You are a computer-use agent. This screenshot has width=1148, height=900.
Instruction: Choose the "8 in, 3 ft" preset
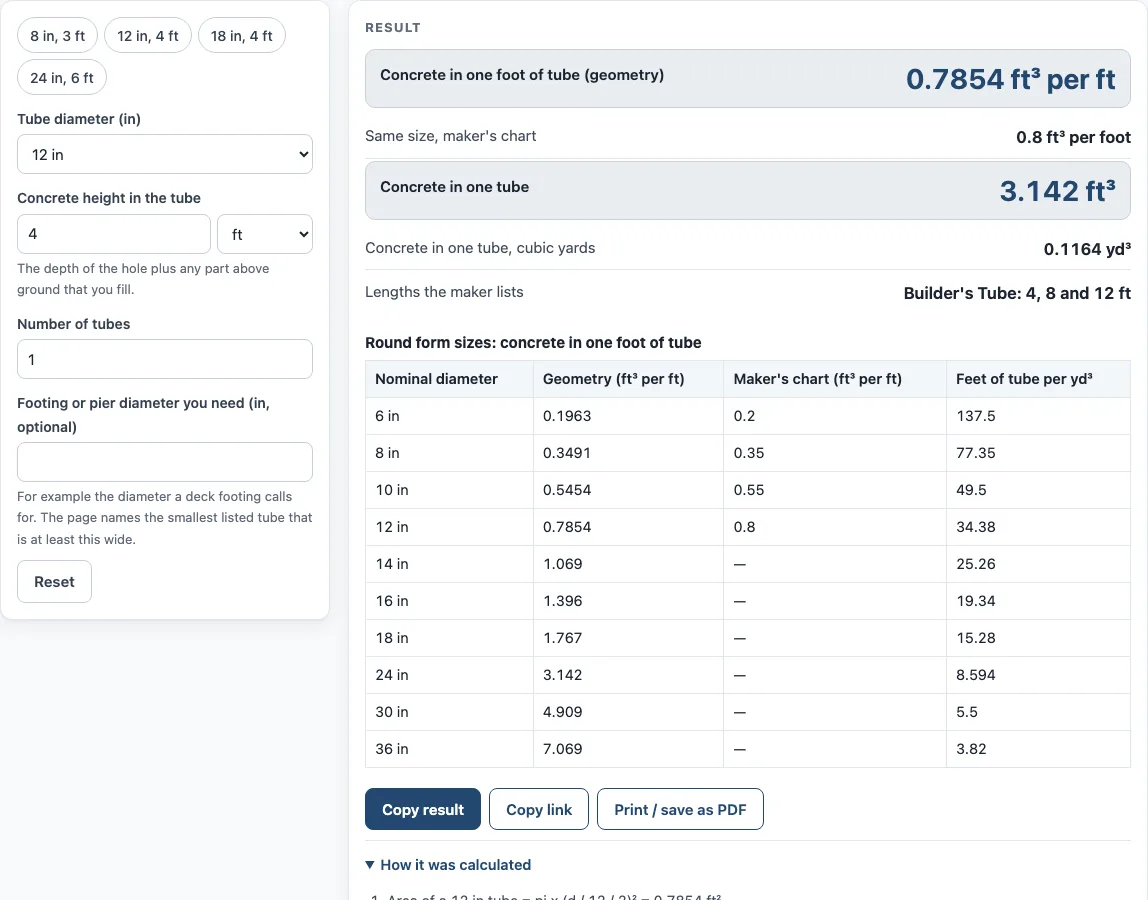[x=57, y=36]
